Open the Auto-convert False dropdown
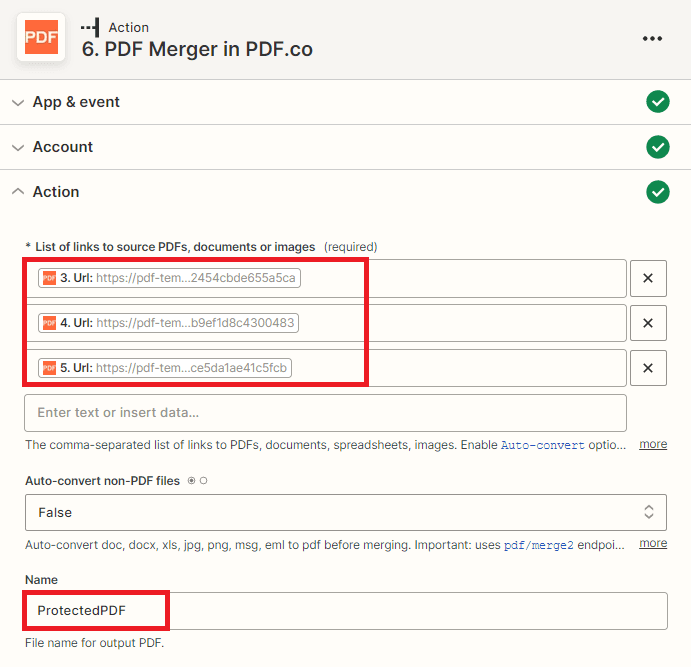The width and height of the screenshot is (691, 667). click(x=346, y=512)
